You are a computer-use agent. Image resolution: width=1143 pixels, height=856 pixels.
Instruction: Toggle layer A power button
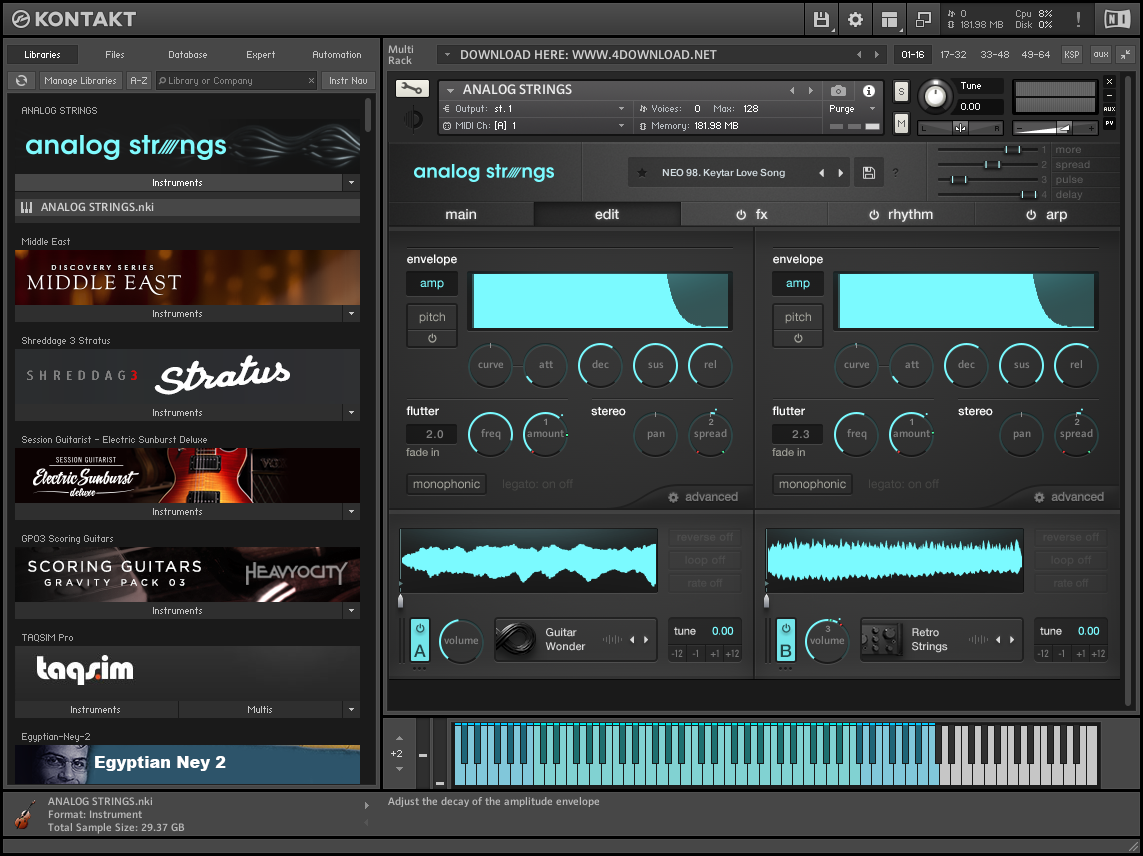point(421,629)
